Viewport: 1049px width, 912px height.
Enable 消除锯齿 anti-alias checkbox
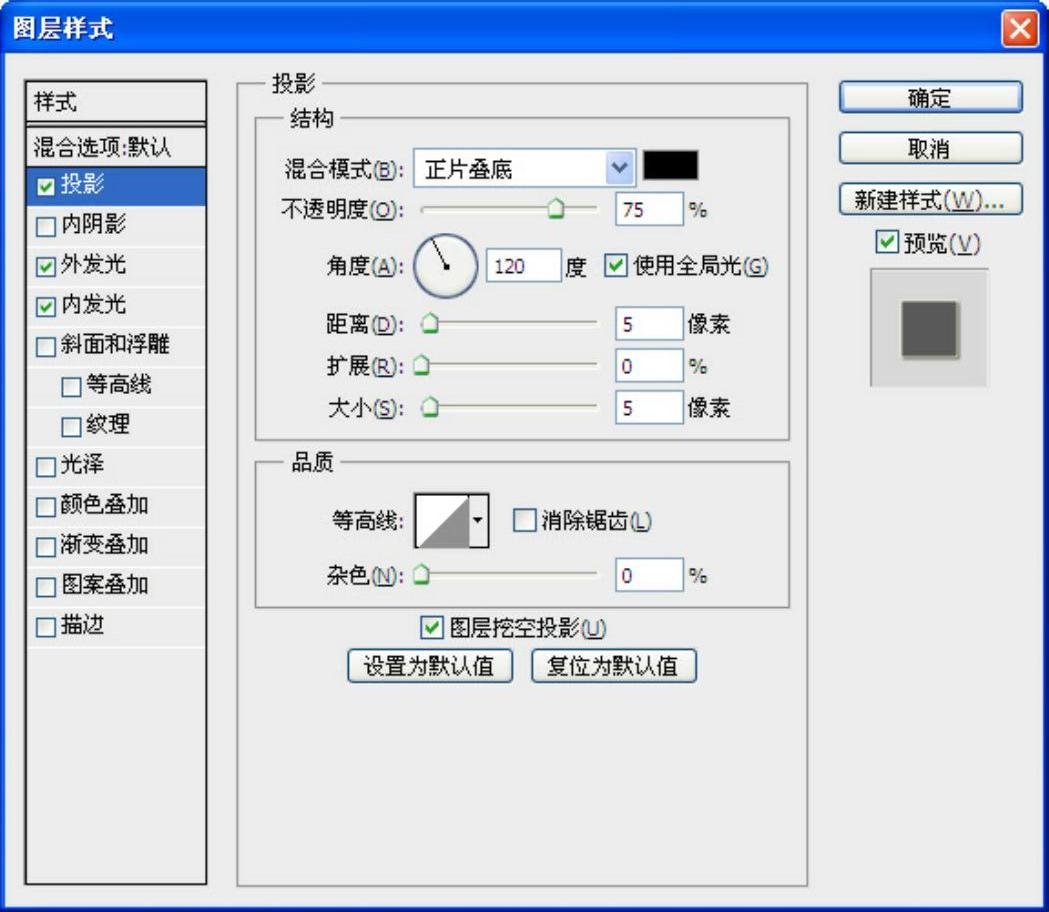tap(524, 521)
